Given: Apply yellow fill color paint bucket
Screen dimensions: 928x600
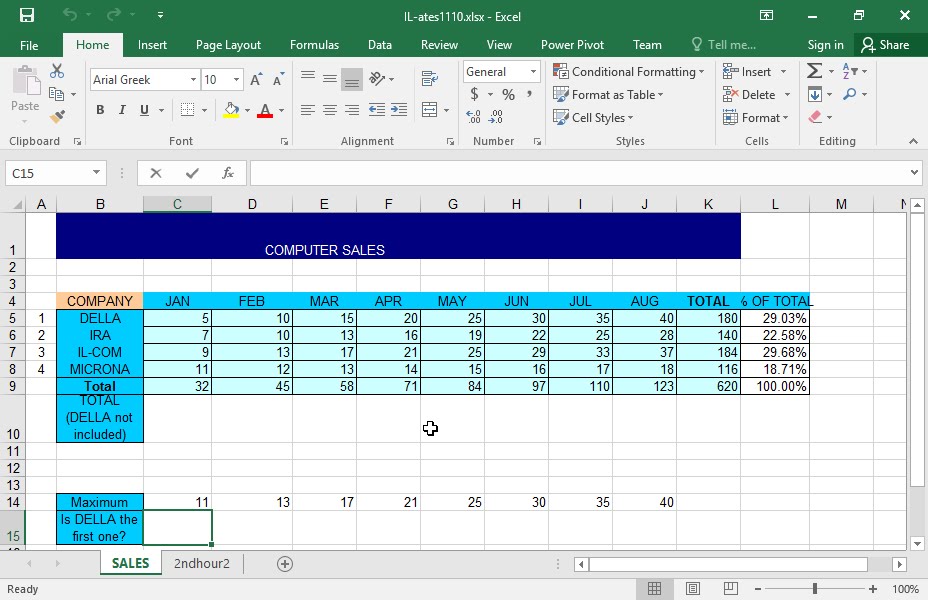Looking at the screenshot, I should (x=231, y=110).
